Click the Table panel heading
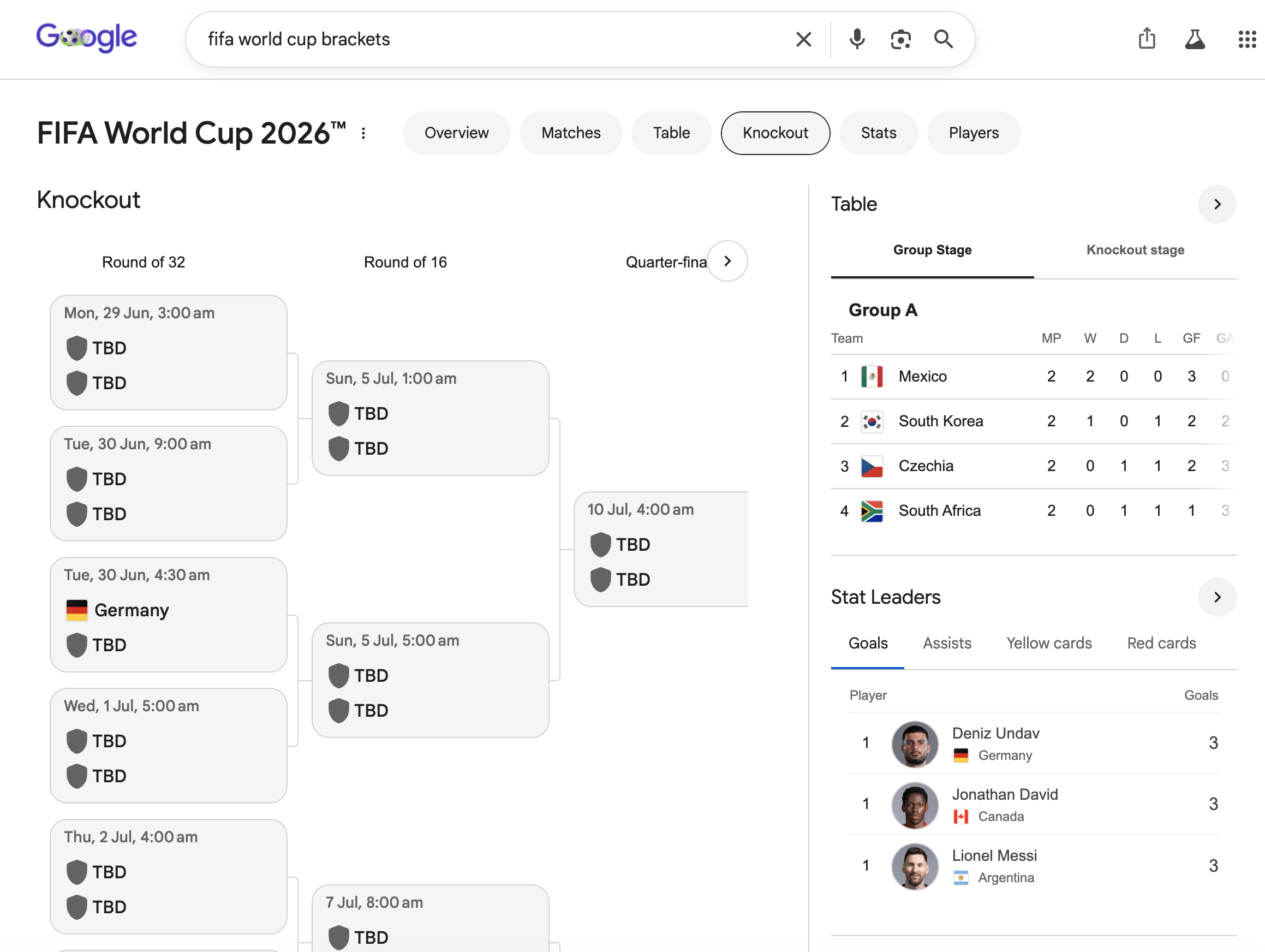The width and height of the screenshot is (1265, 952). [x=854, y=204]
